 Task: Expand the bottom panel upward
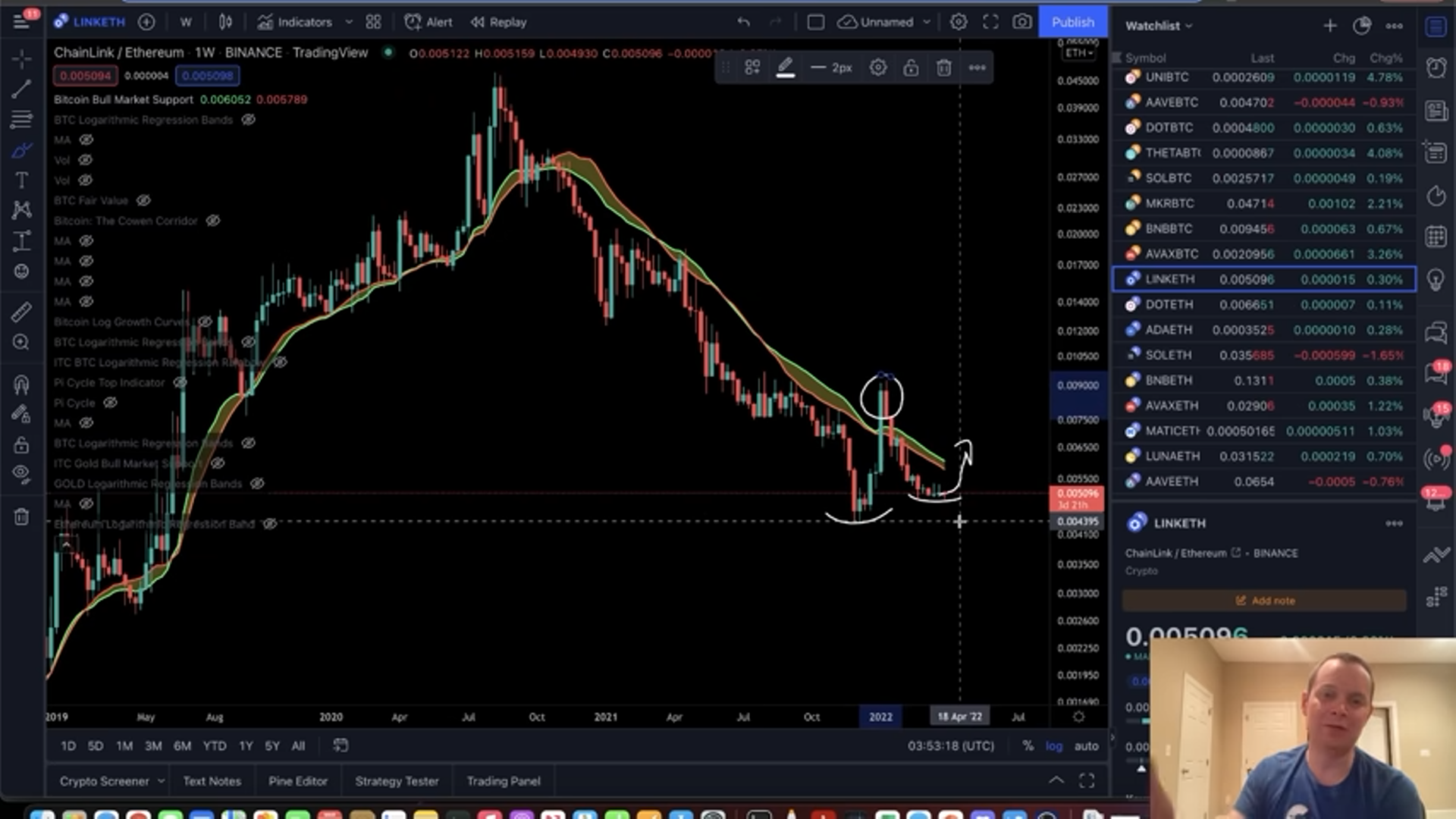coord(1056,780)
